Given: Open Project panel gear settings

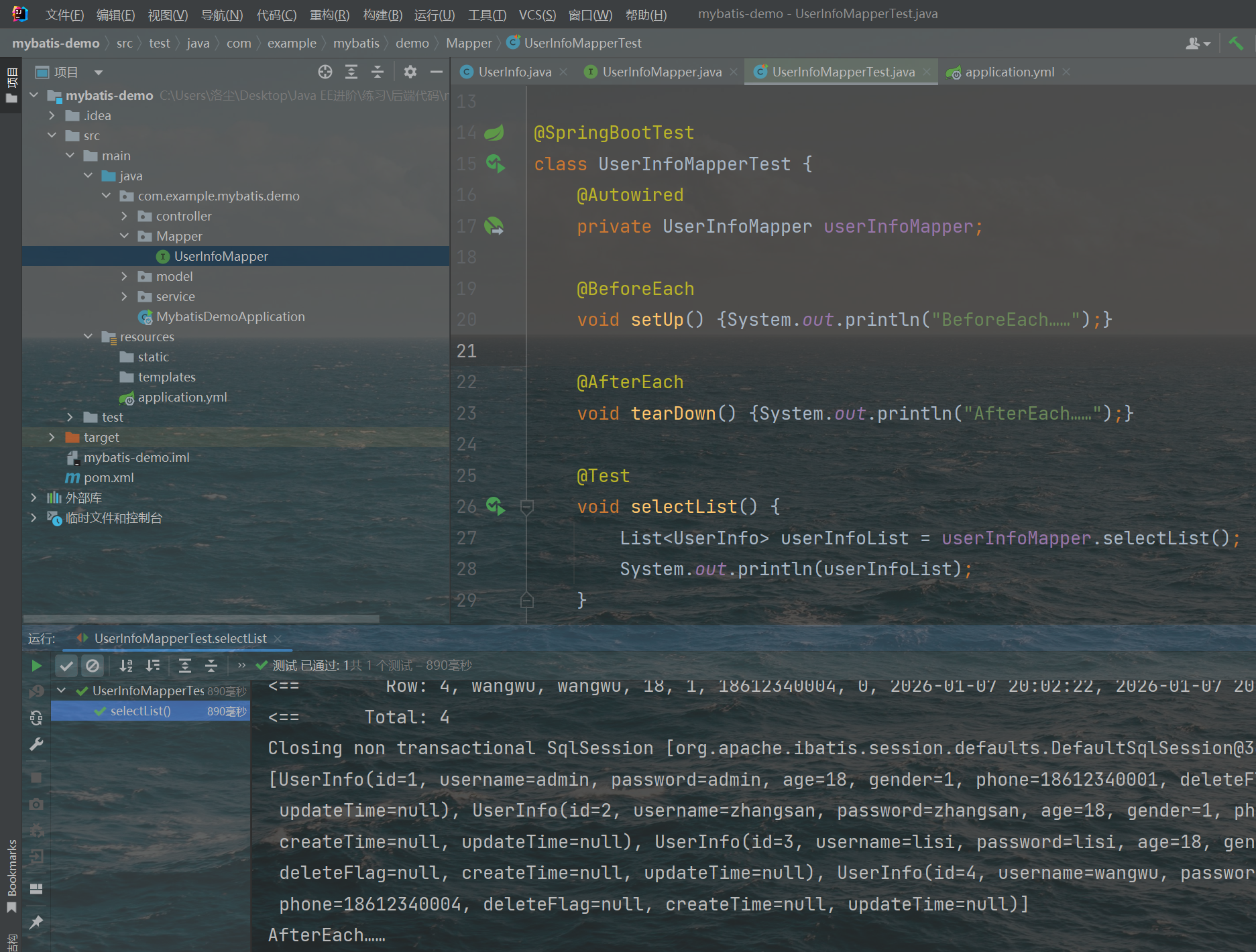Looking at the screenshot, I should point(410,72).
